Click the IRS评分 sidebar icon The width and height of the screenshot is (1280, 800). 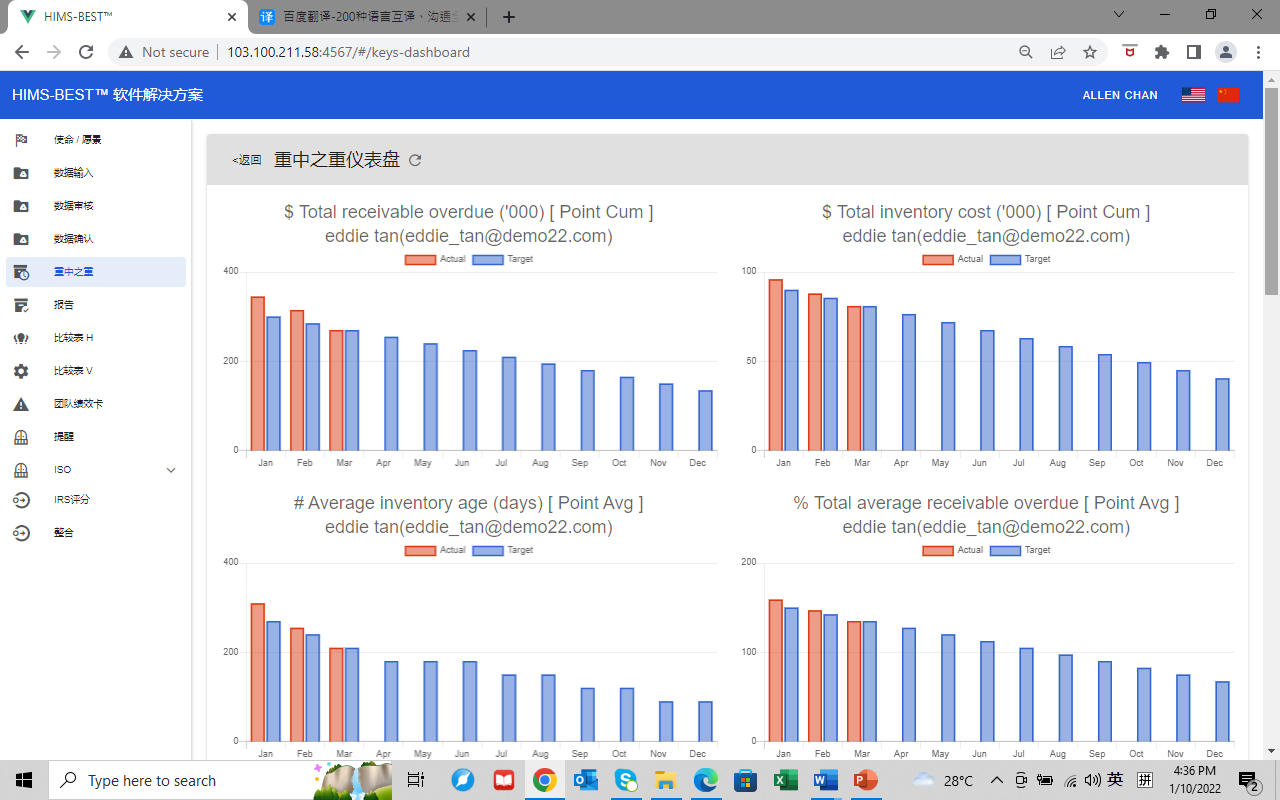21,500
